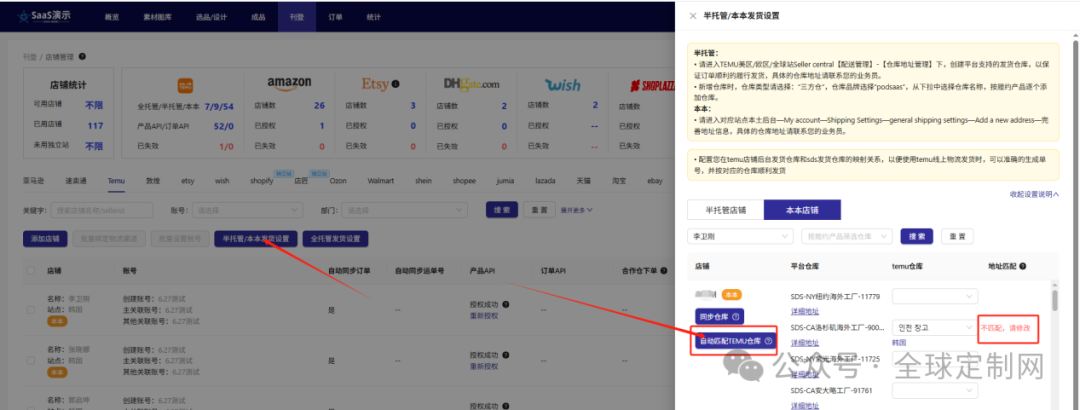Collapse instructions via 收起设置说明
This screenshot has height=410, width=1080.
pyautogui.click(x=1035, y=194)
